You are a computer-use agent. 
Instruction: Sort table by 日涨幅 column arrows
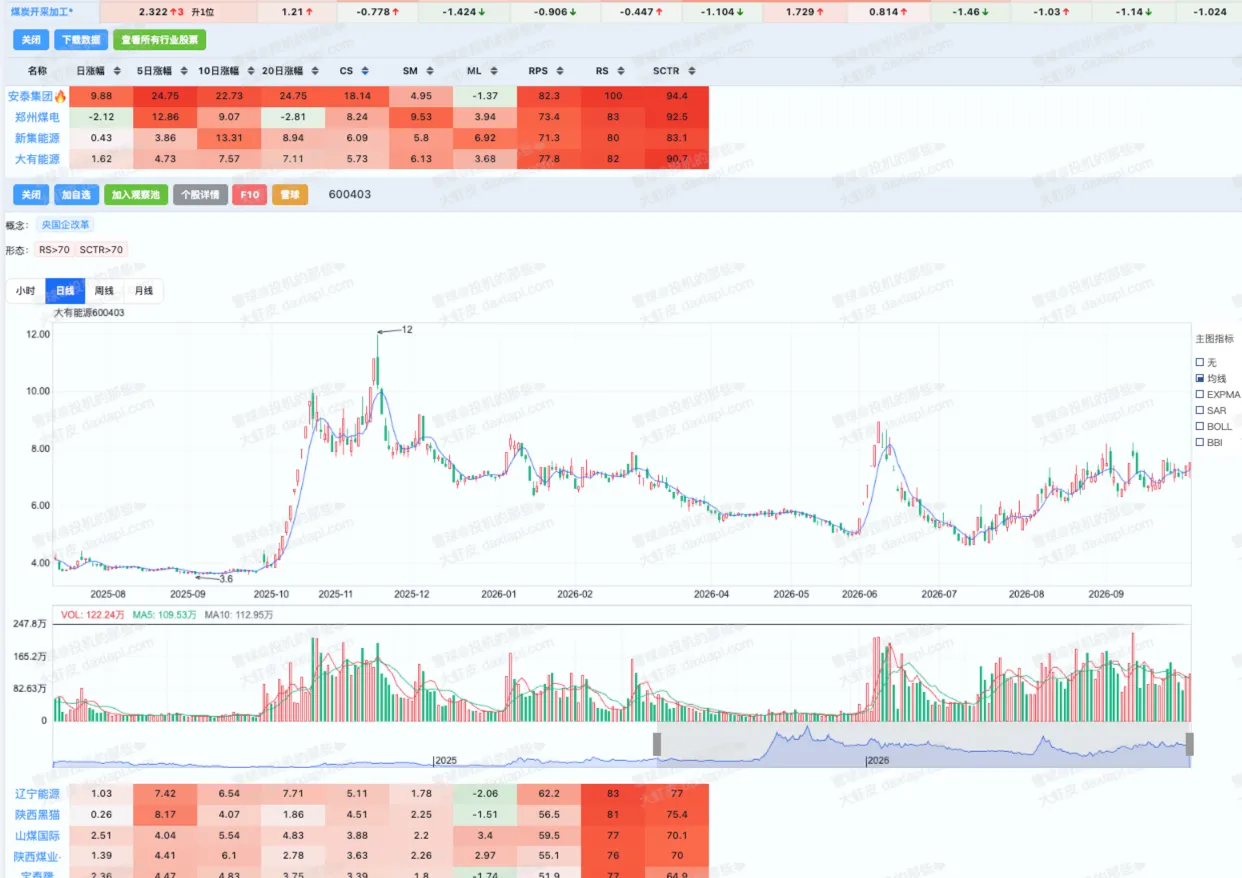(117, 71)
